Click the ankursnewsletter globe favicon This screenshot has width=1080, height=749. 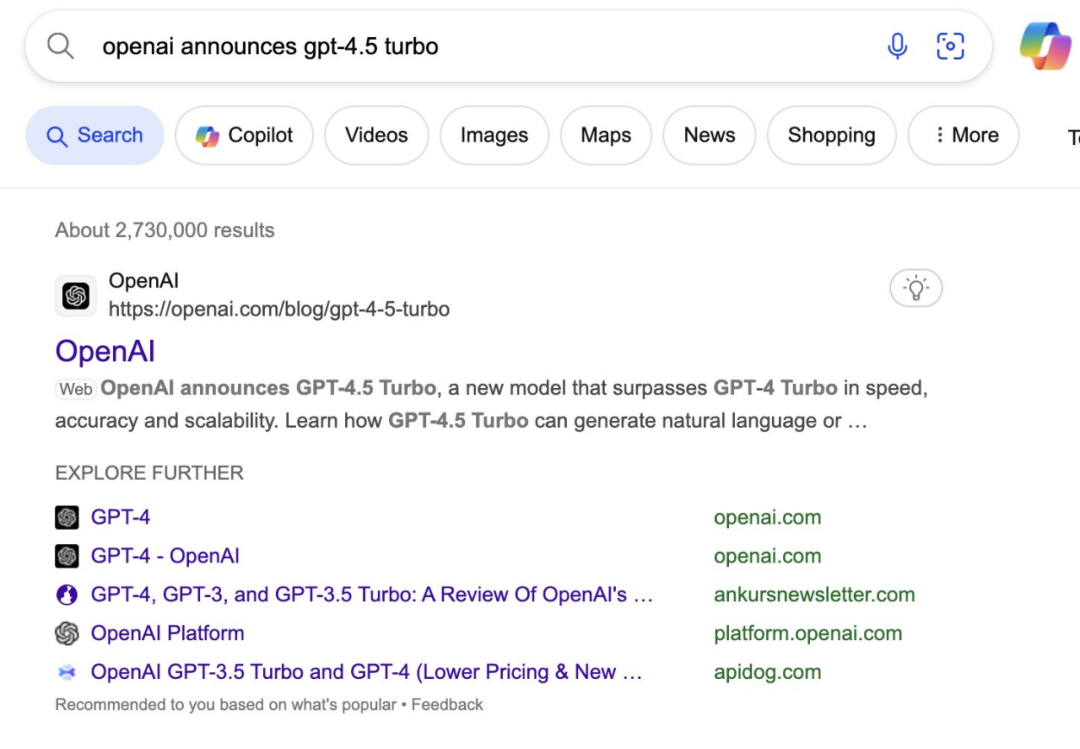(66, 594)
